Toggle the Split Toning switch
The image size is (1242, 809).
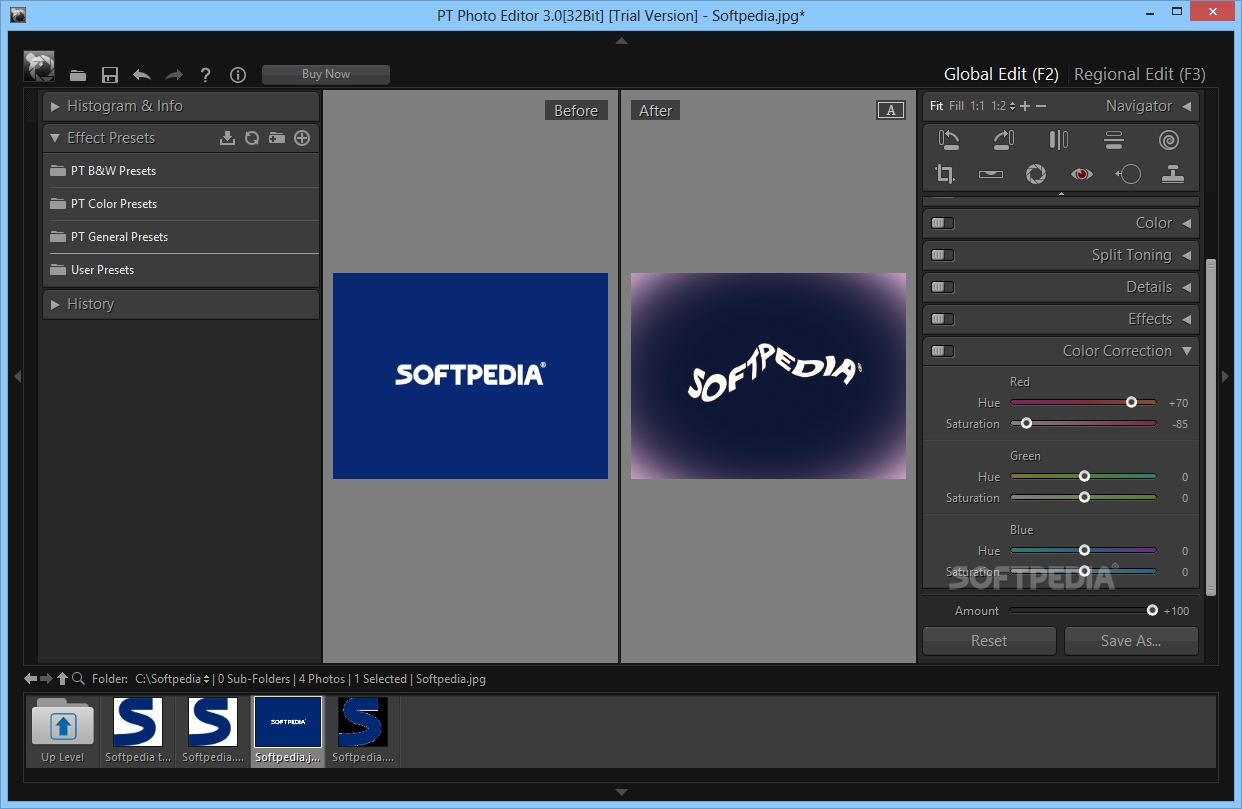coord(942,255)
